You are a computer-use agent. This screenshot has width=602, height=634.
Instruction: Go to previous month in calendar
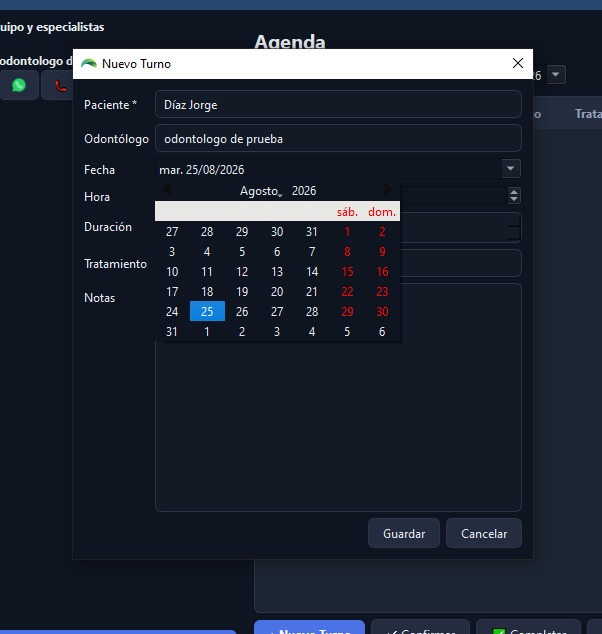click(166, 189)
